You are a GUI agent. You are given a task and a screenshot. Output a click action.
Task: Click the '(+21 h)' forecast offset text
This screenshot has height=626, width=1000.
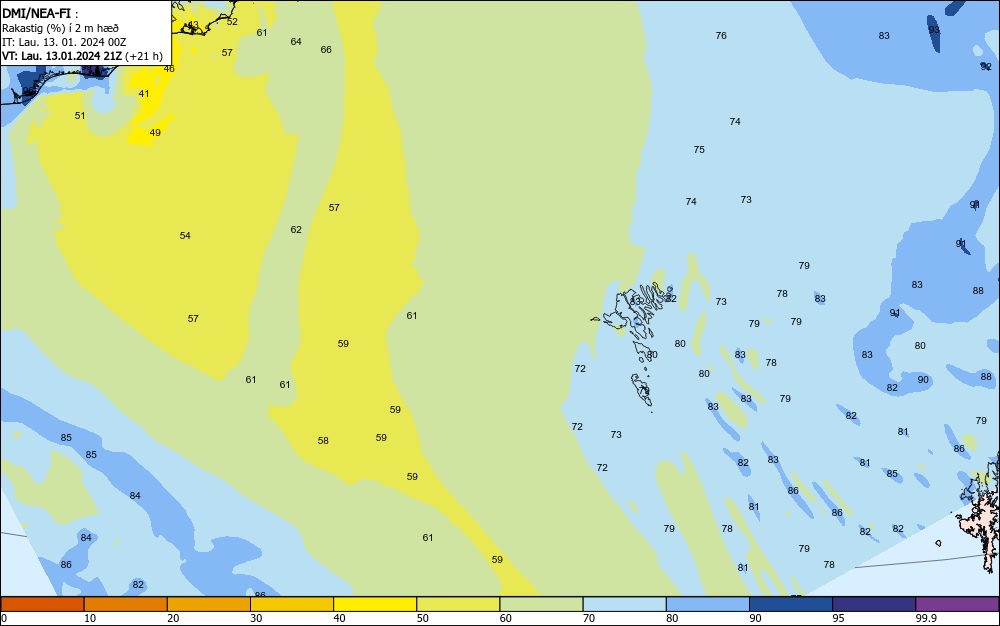coord(143,56)
